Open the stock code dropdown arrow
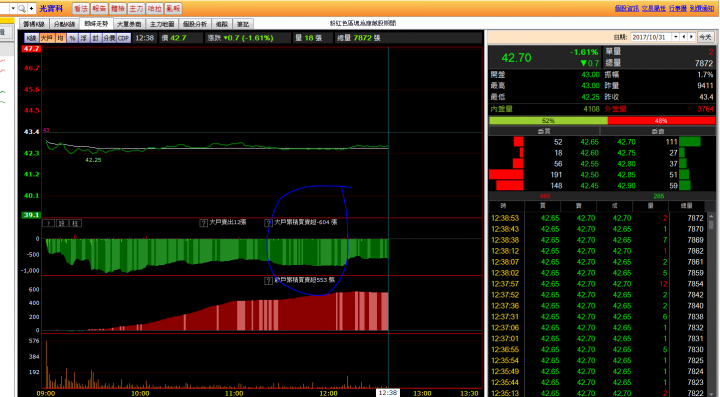This screenshot has width=720, height=397. 13,8
